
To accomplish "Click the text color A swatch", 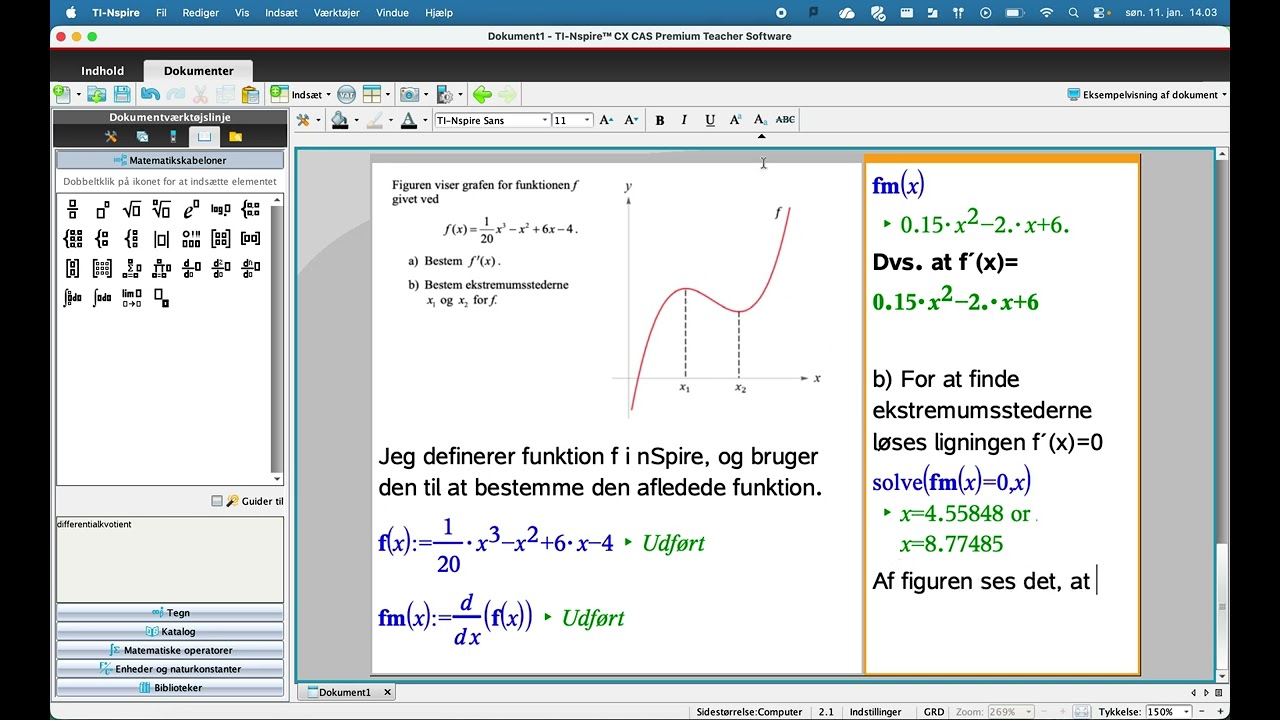I will (408, 120).
